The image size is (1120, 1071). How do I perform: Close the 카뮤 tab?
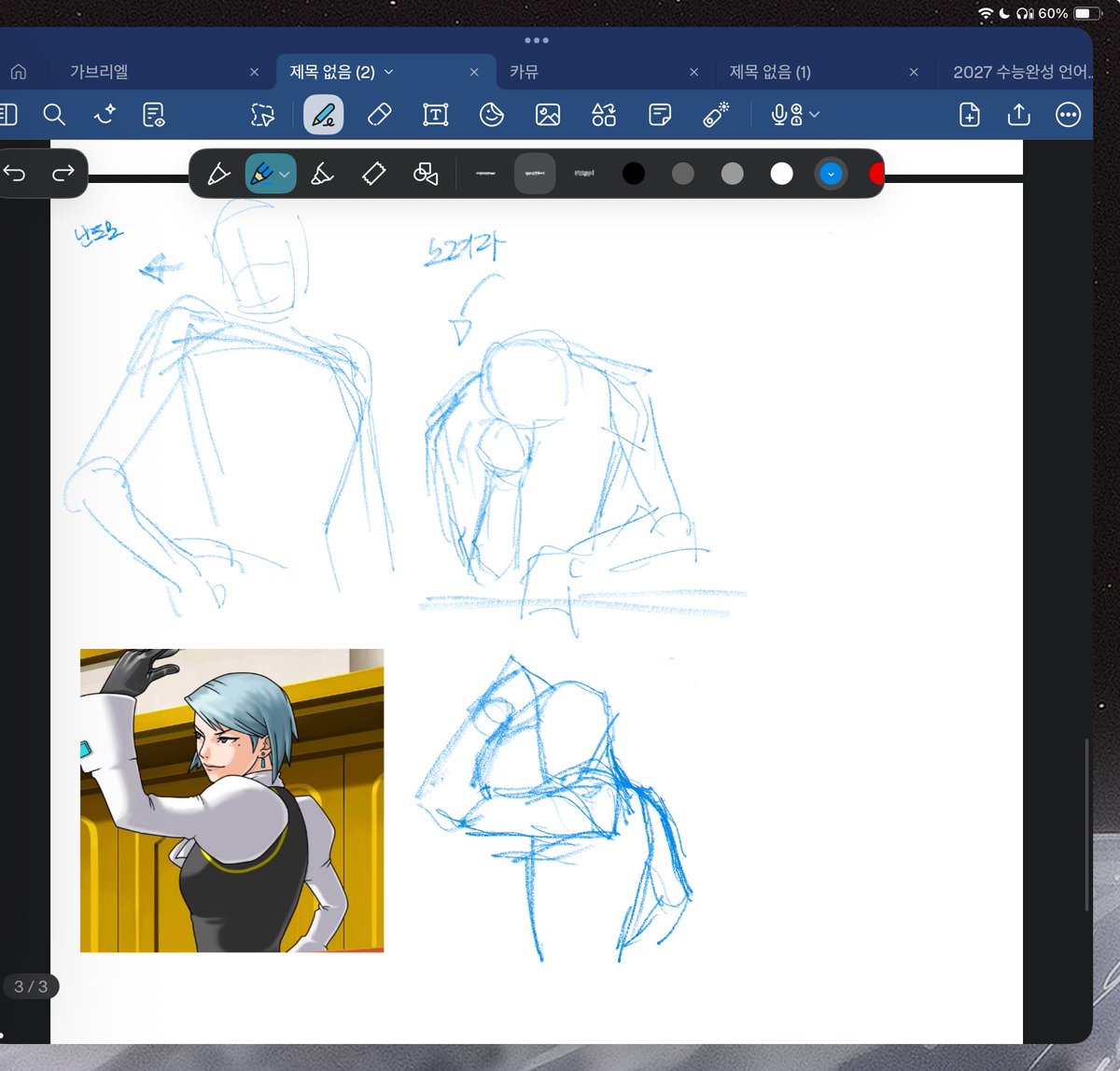[x=693, y=72]
